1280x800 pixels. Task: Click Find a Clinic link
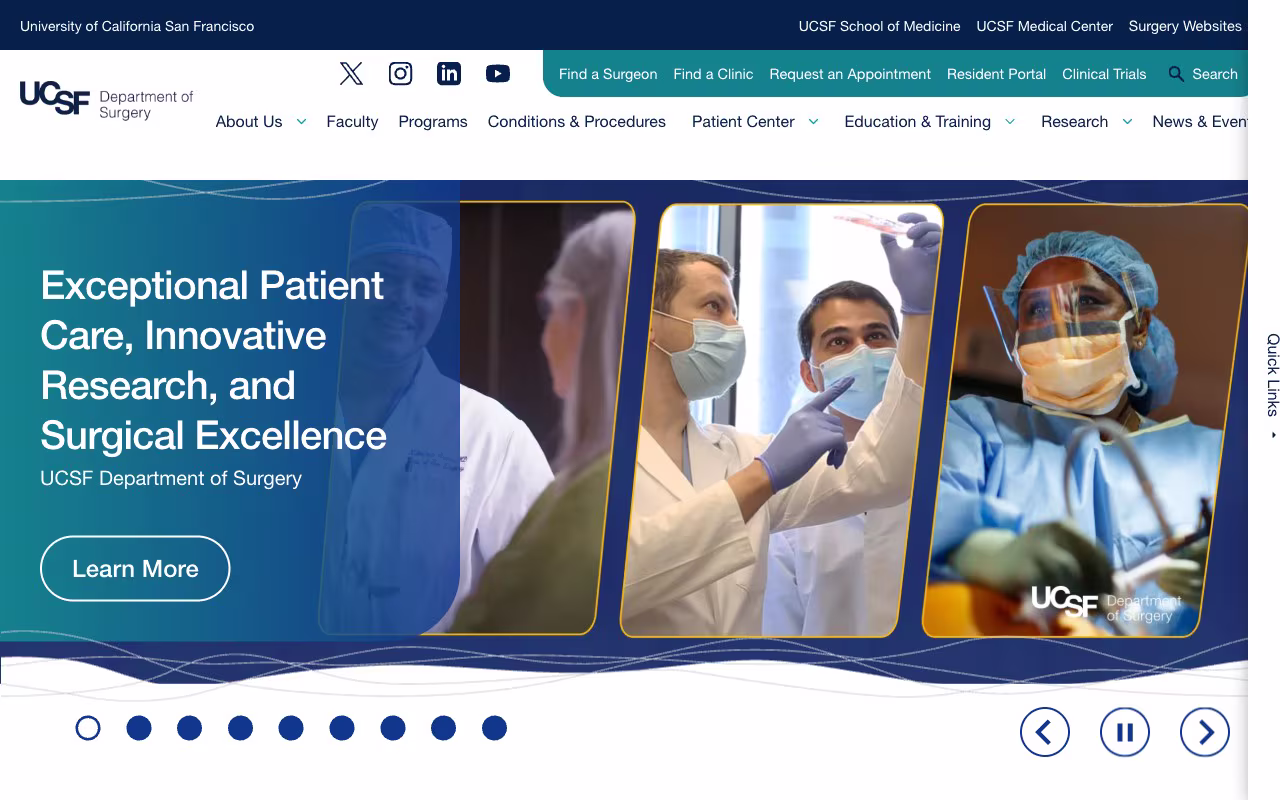tap(713, 74)
